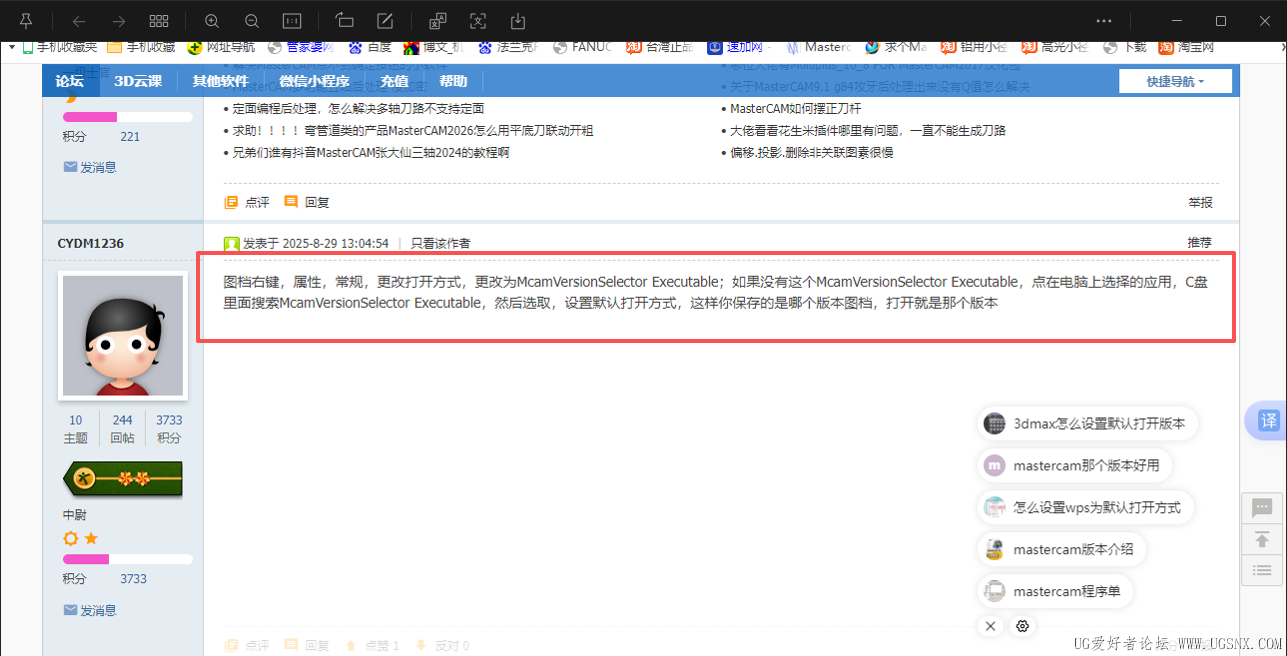Switch to the 论坛 tab

(70, 81)
